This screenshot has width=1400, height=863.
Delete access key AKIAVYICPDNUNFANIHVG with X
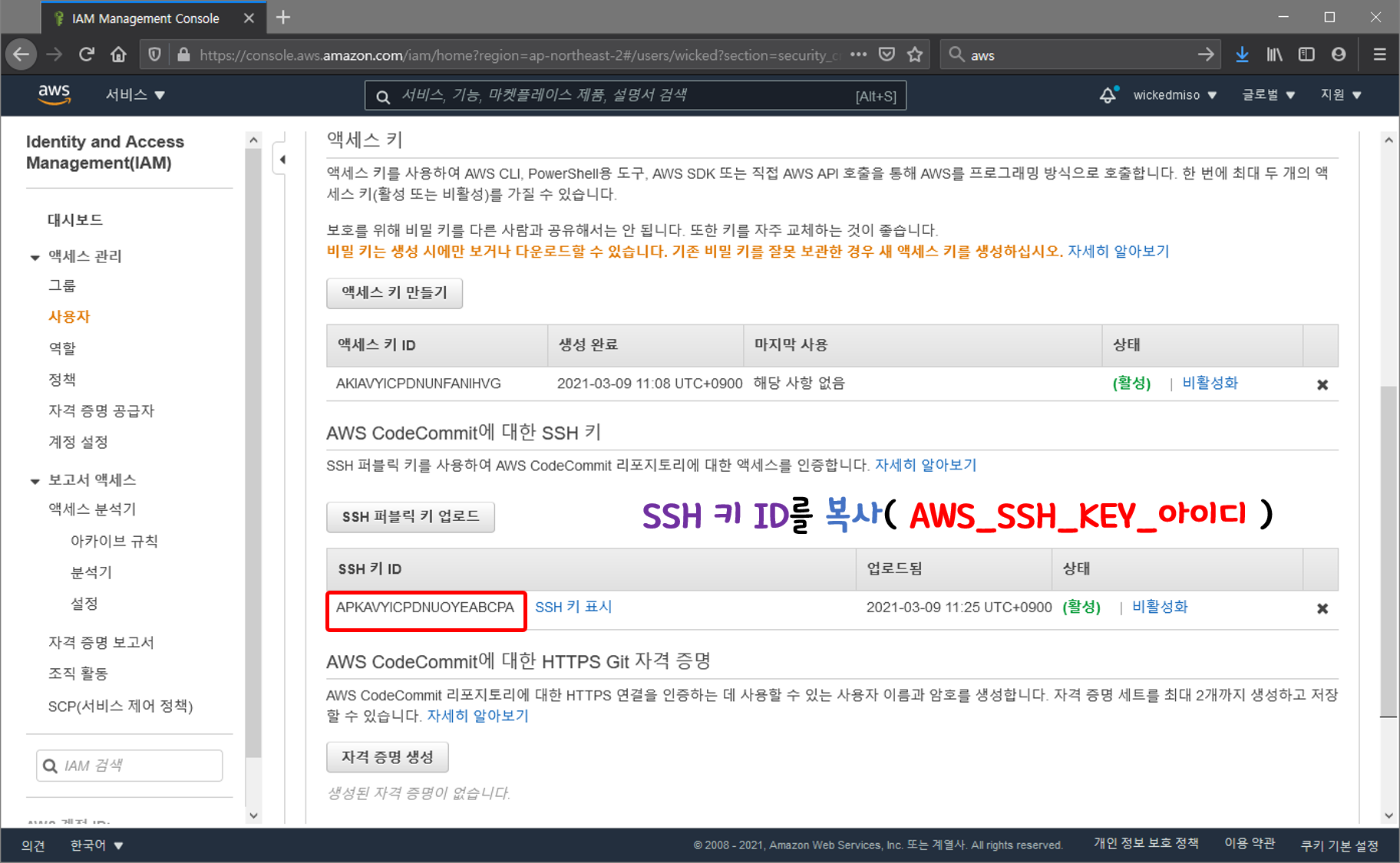pos(1322,384)
